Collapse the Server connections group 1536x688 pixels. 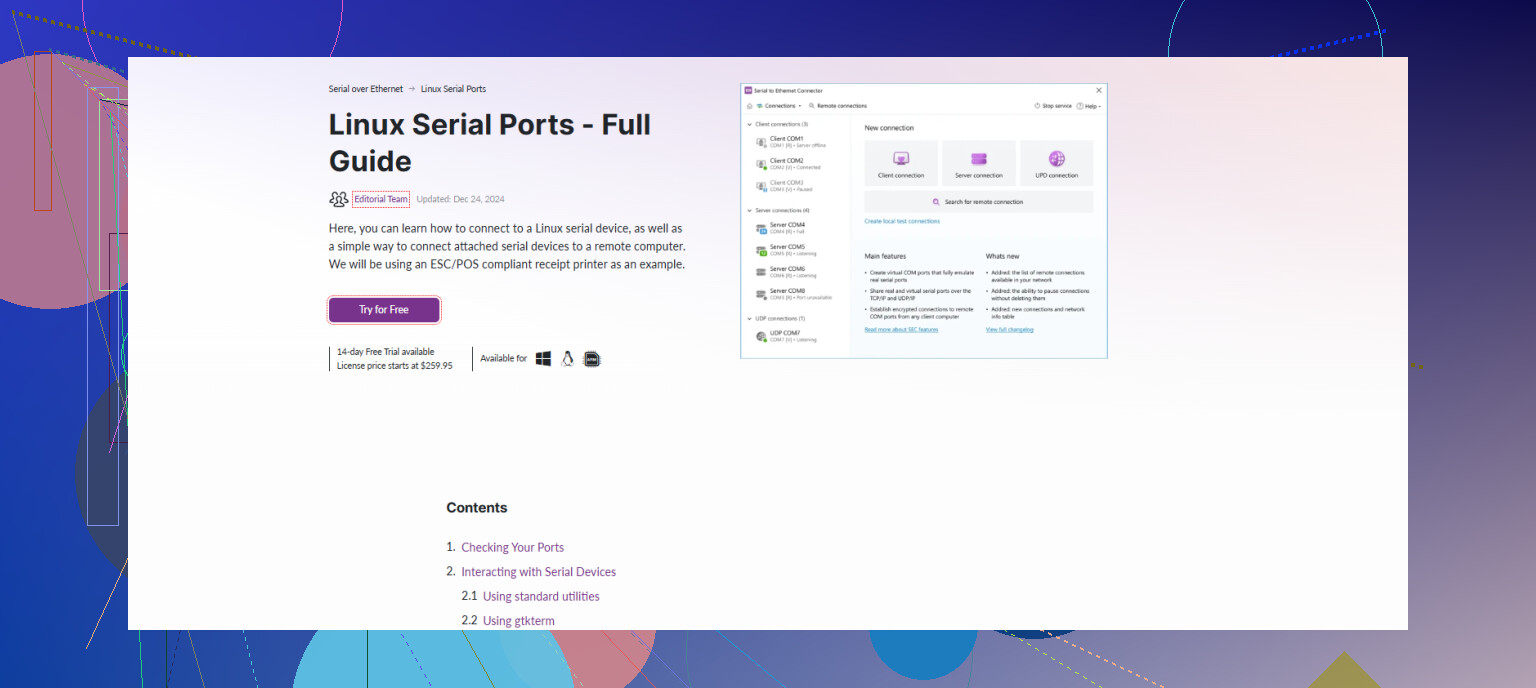coord(749,211)
